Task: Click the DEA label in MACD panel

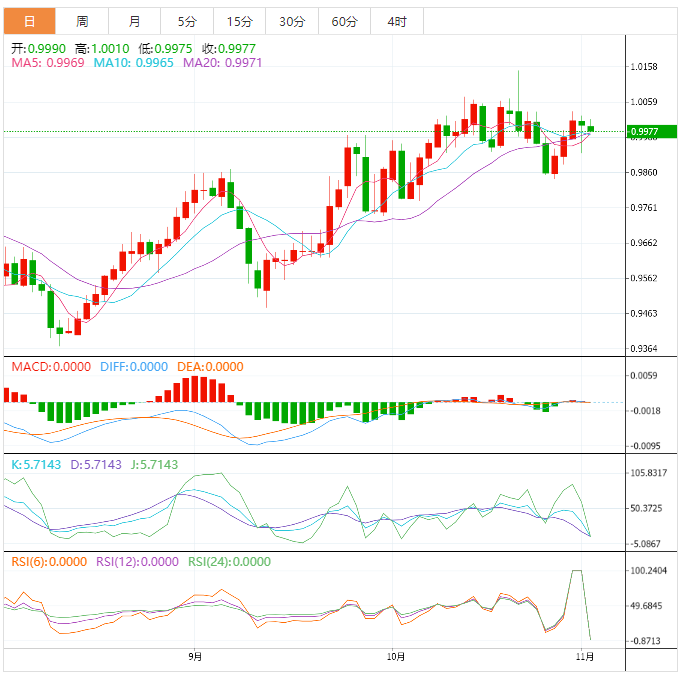Action: point(210,367)
